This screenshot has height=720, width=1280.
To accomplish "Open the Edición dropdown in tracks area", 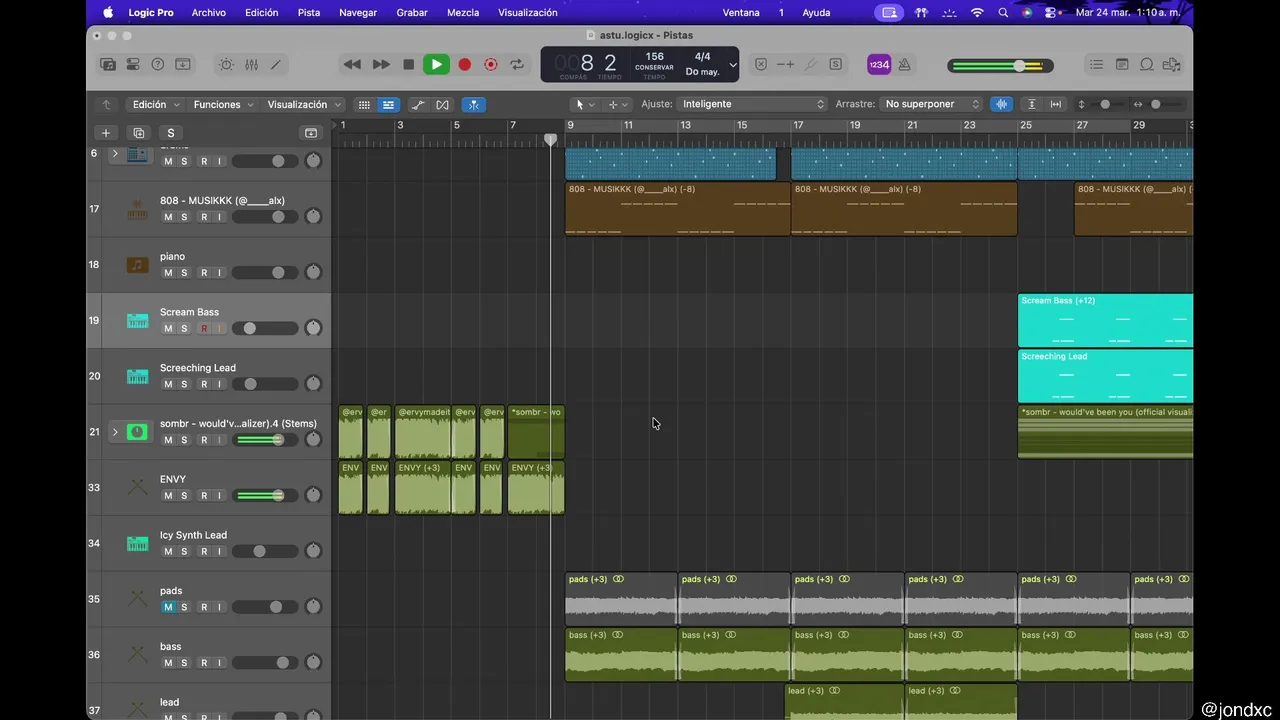I will (x=155, y=104).
